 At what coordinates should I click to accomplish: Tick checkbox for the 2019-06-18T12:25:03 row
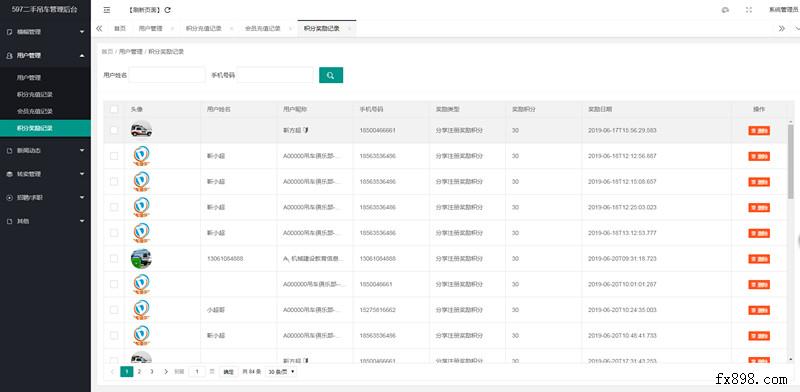click(114, 207)
